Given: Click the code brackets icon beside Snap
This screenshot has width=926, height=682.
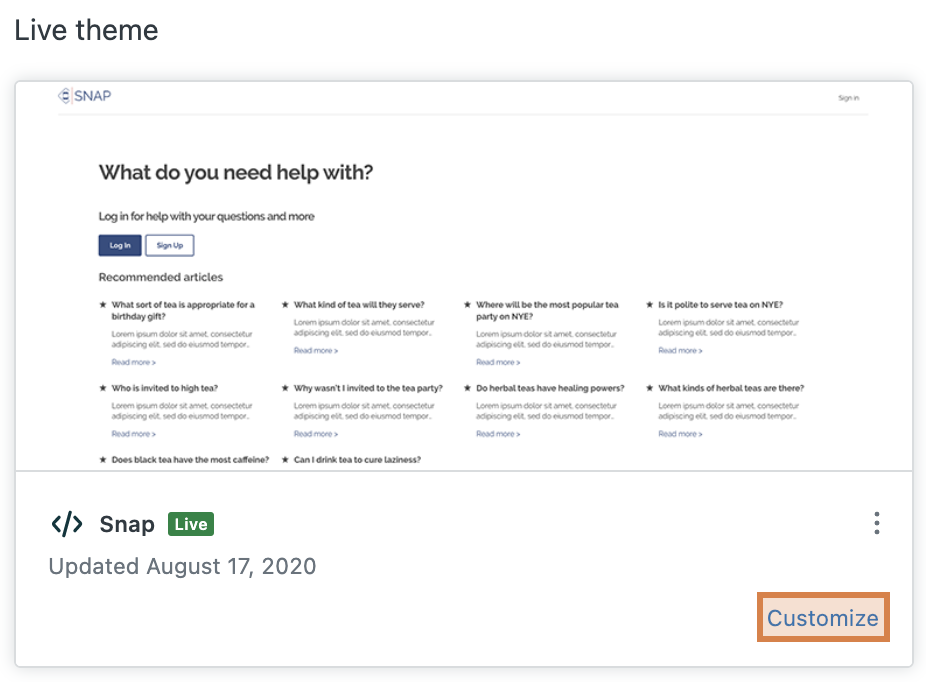Looking at the screenshot, I should [x=67, y=524].
